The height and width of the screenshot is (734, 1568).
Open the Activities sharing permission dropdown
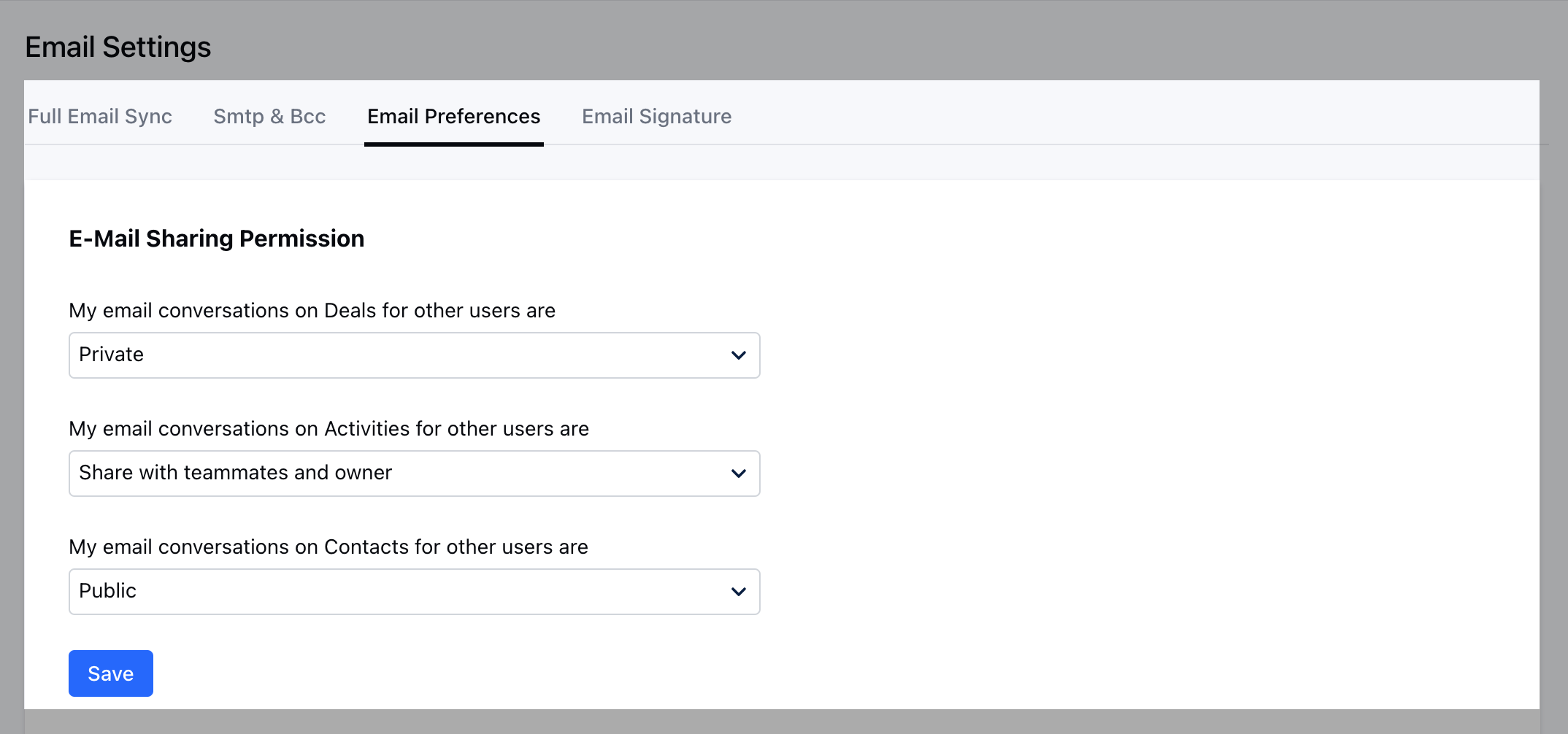tap(414, 474)
